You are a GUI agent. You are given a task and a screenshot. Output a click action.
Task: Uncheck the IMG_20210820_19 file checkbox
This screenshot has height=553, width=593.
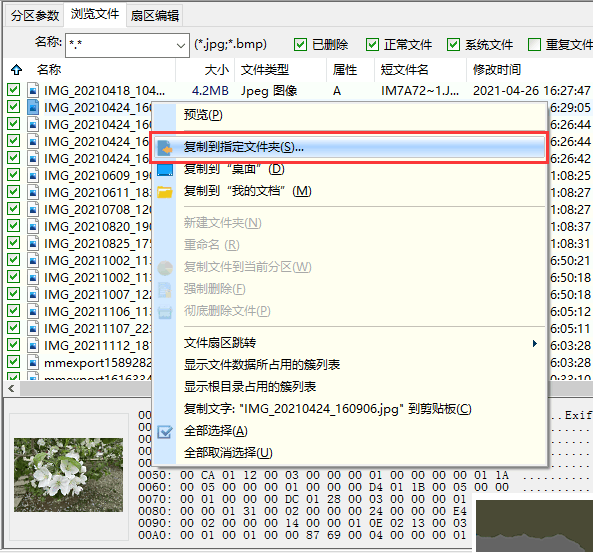coord(14,226)
